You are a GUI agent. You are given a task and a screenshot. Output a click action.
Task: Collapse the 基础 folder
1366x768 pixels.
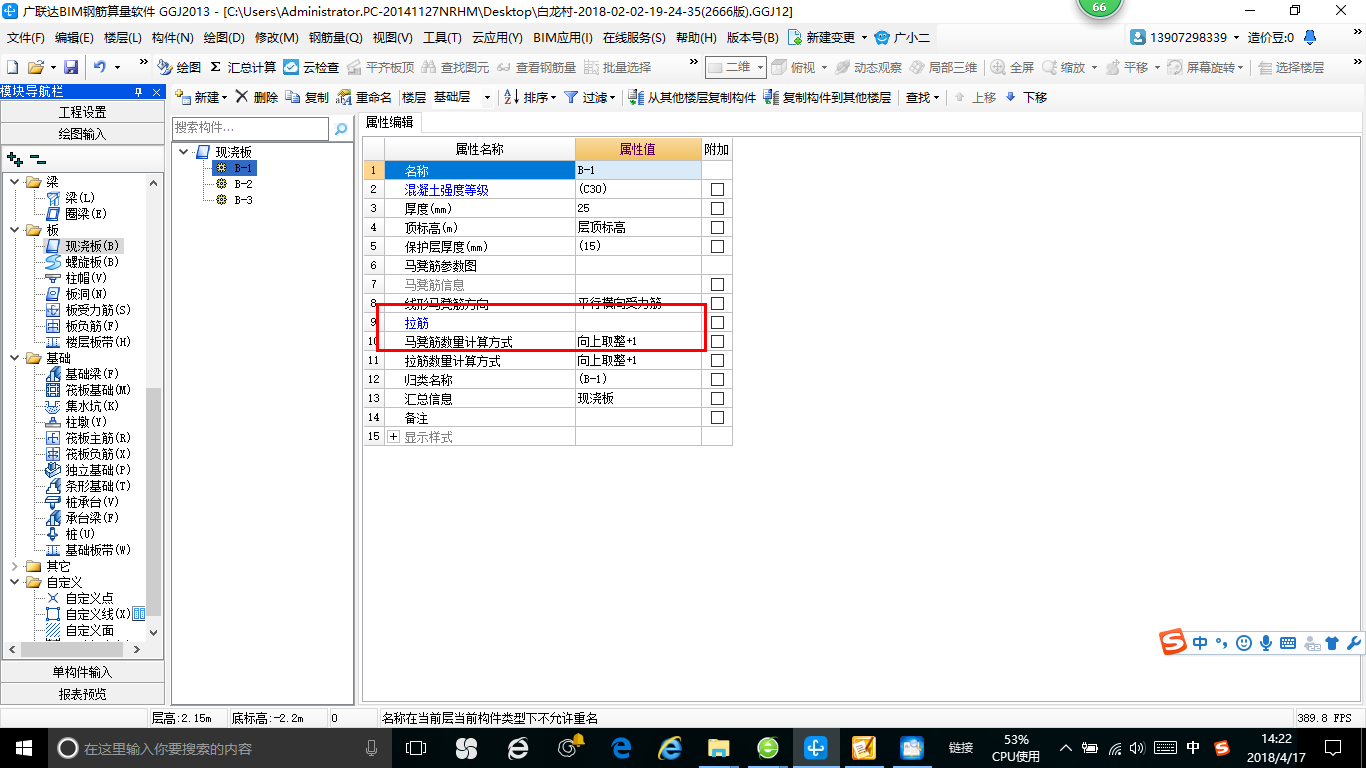(14, 358)
